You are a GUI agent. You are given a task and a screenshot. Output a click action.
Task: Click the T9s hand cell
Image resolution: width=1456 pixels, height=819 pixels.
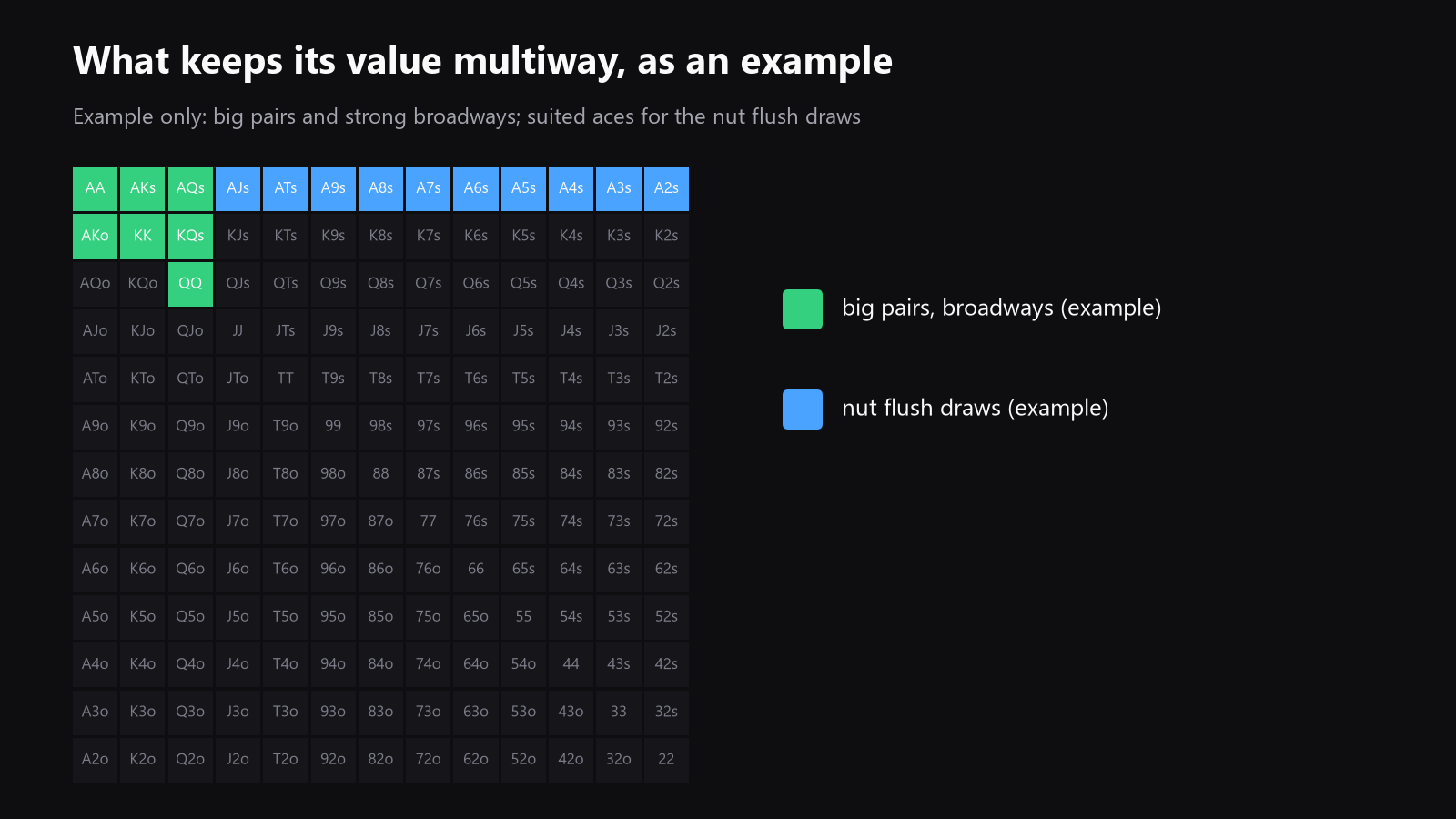[x=333, y=379]
